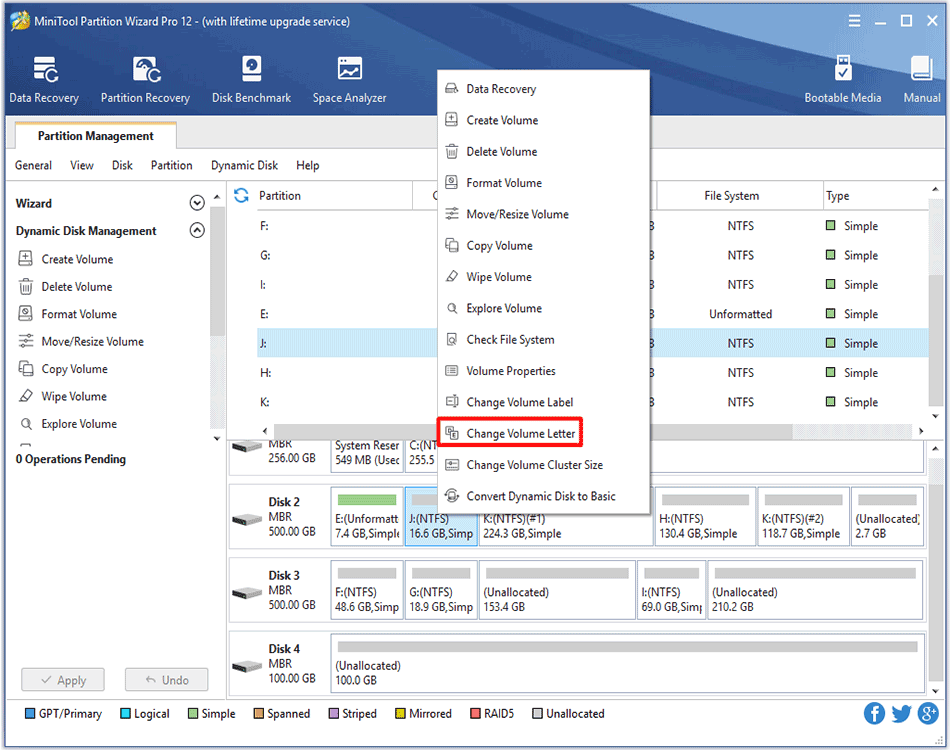950x750 pixels.
Task: Collapse the Dynamic Disk Management section
Action: [x=196, y=231]
